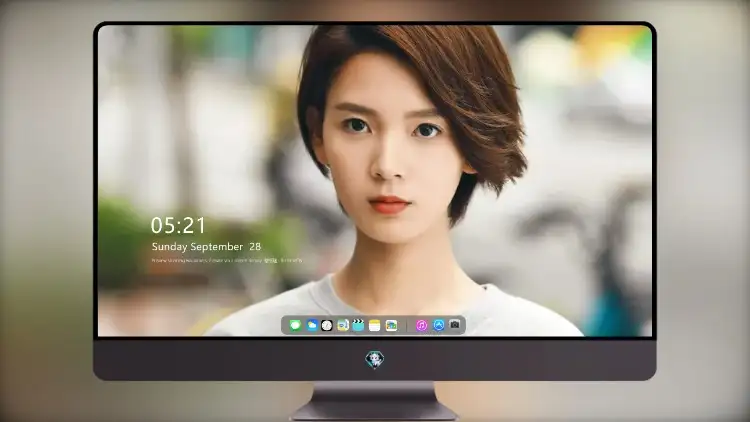This screenshot has width=750, height=422.
Task: Open the Camera app in dock
Action: tap(455, 325)
